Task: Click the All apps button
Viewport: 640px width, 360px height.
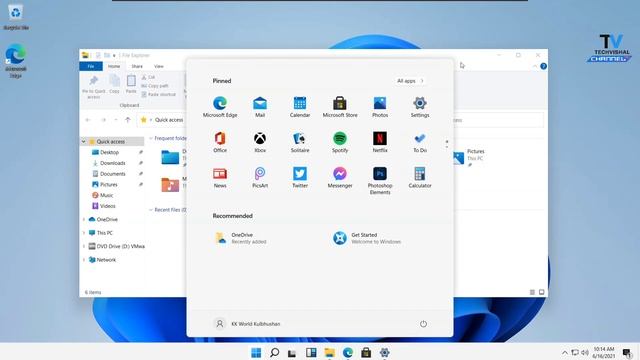Action: [x=410, y=81]
